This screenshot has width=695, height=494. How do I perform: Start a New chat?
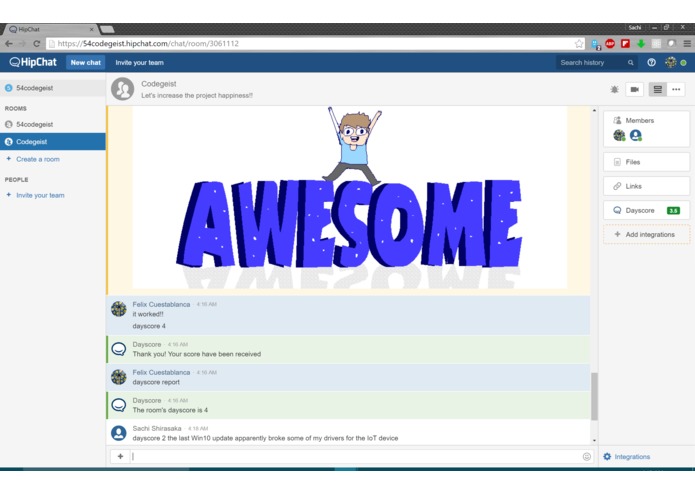point(86,62)
